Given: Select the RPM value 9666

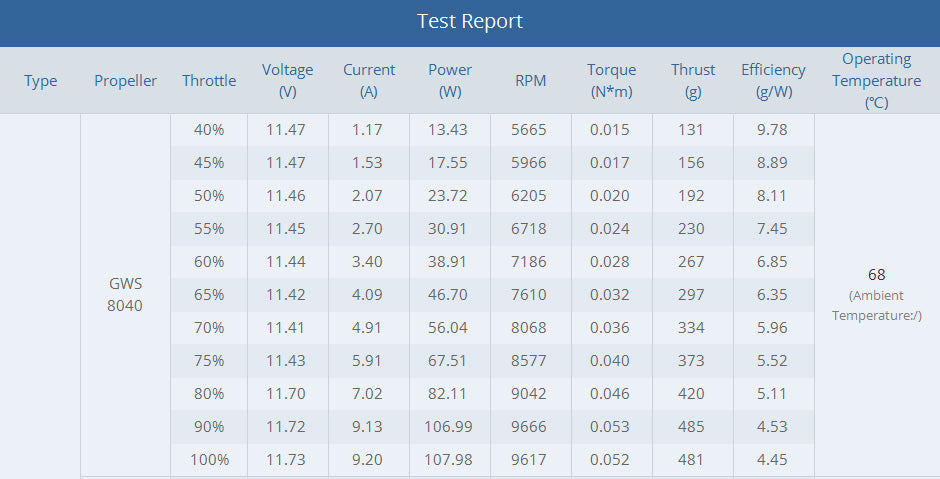Looking at the screenshot, I should point(530,427).
